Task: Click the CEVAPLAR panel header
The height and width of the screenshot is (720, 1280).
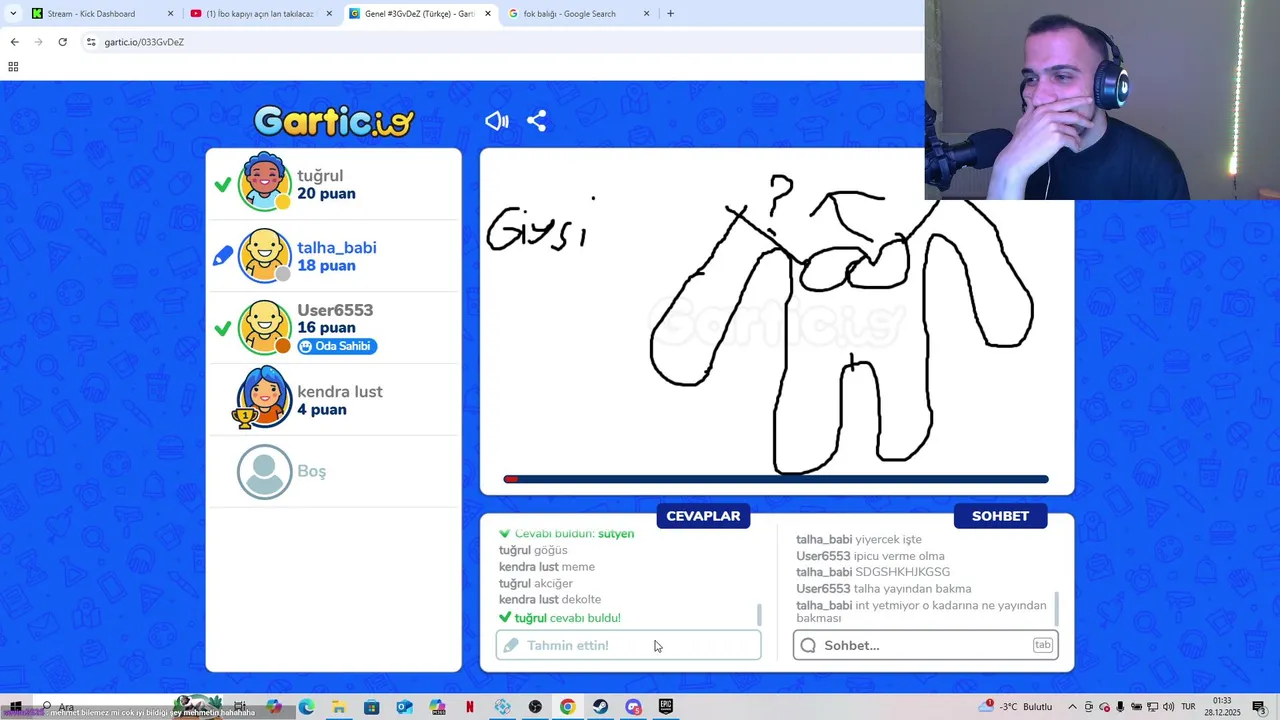Action: point(703,516)
